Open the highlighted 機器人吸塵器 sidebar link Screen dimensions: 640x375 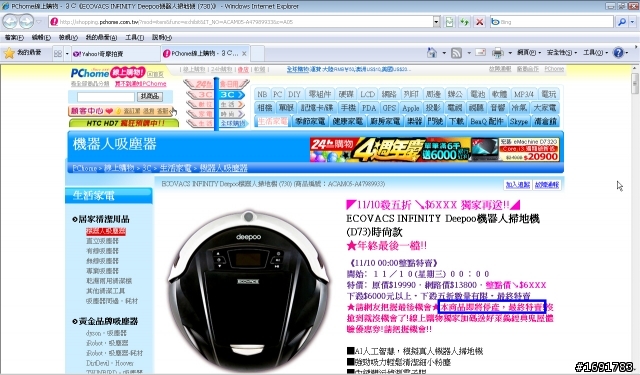(x=106, y=231)
